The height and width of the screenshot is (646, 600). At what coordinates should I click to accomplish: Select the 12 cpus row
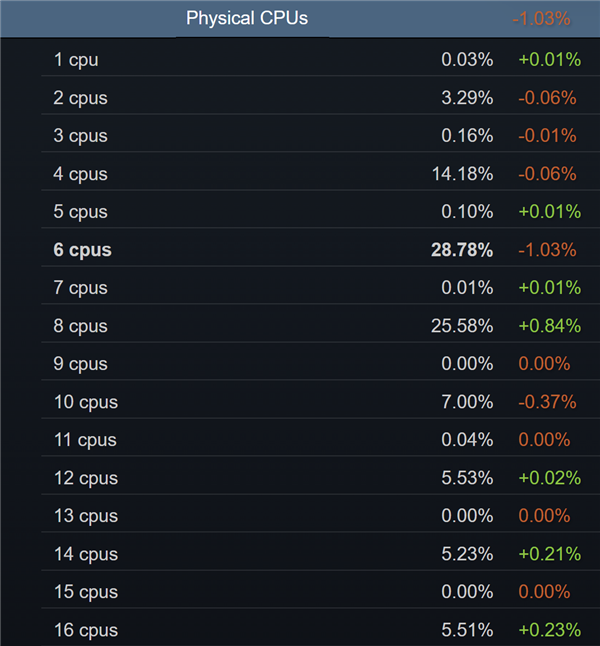(x=85, y=478)
